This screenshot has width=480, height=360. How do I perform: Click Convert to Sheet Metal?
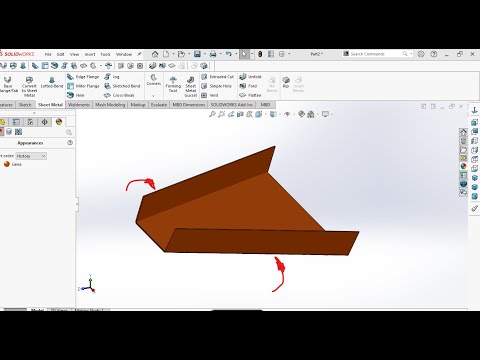29,86
